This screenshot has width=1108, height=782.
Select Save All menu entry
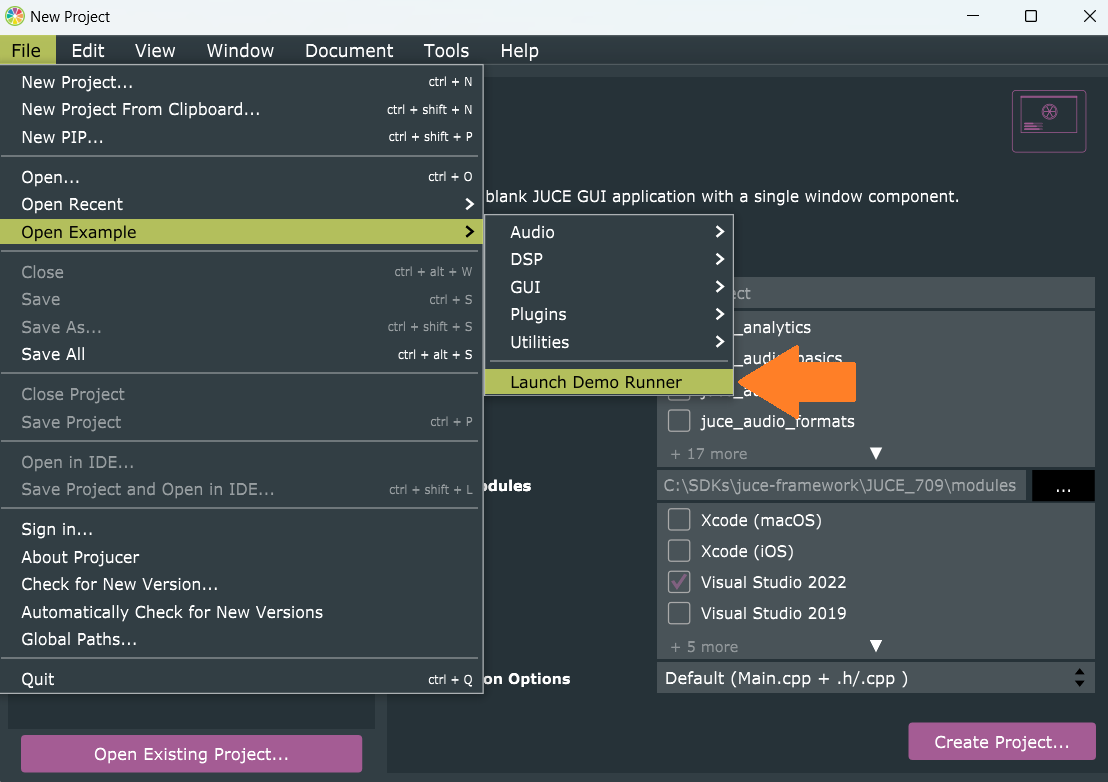[241, 354]
